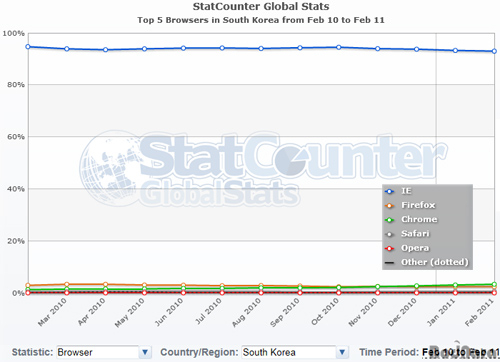Select the IE data point for Dec 2010
The image size is (500, 362).
(416, 49)
